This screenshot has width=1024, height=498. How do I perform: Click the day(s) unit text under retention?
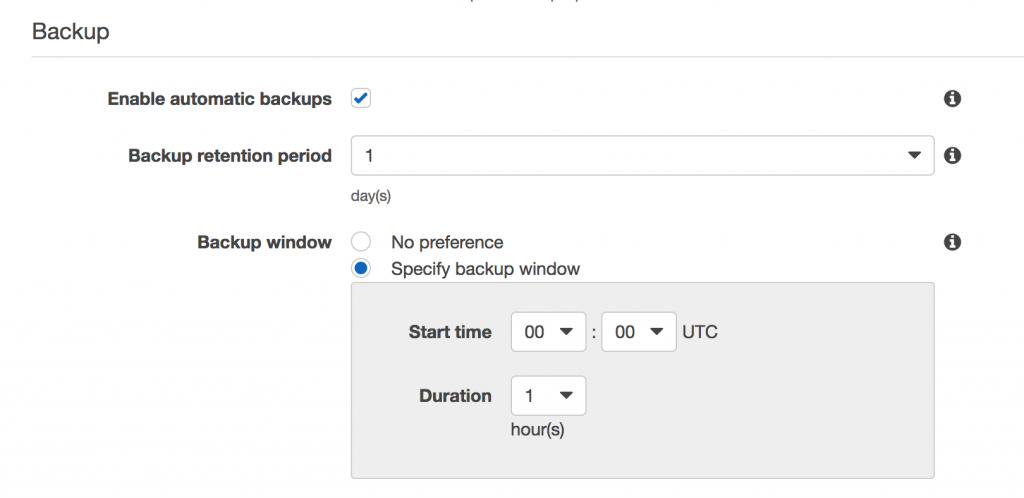(370, 196)
